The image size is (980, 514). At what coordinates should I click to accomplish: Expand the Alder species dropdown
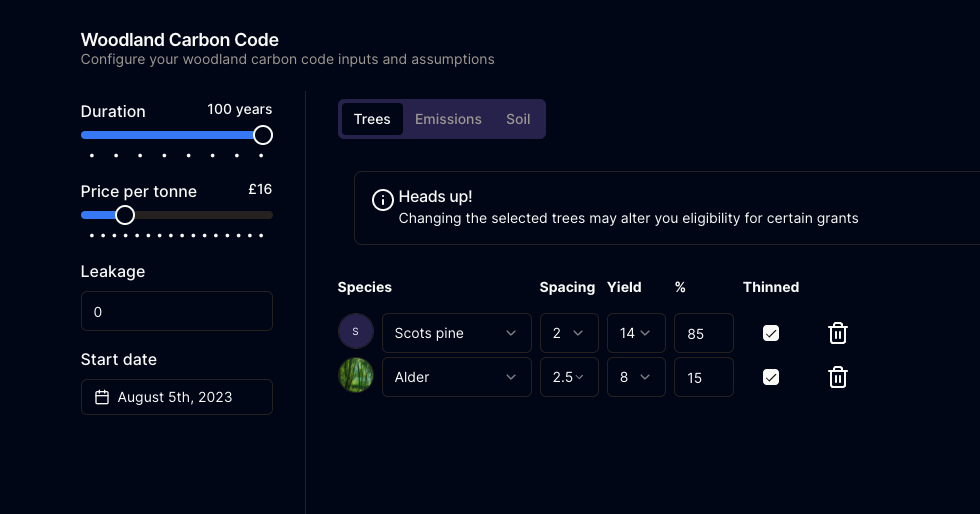pyautogui.click(x=457, y=377)
